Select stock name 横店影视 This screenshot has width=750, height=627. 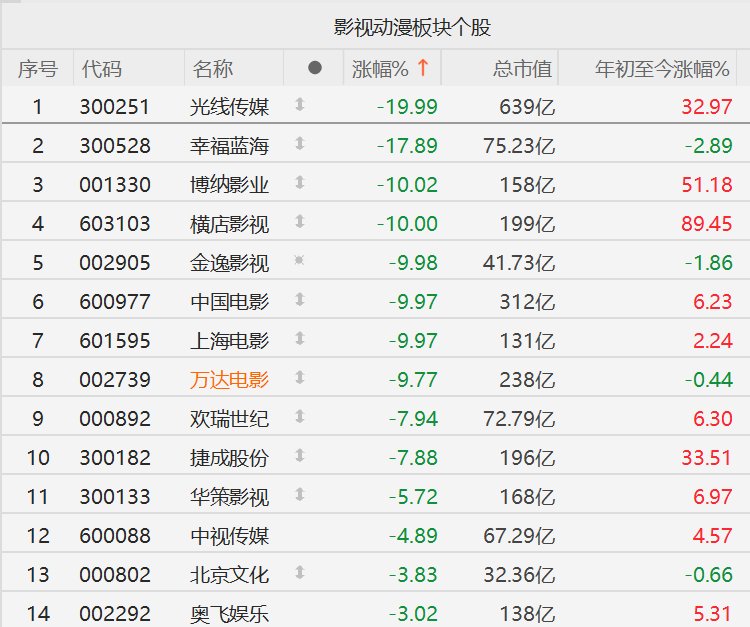[x=230, y=224]
